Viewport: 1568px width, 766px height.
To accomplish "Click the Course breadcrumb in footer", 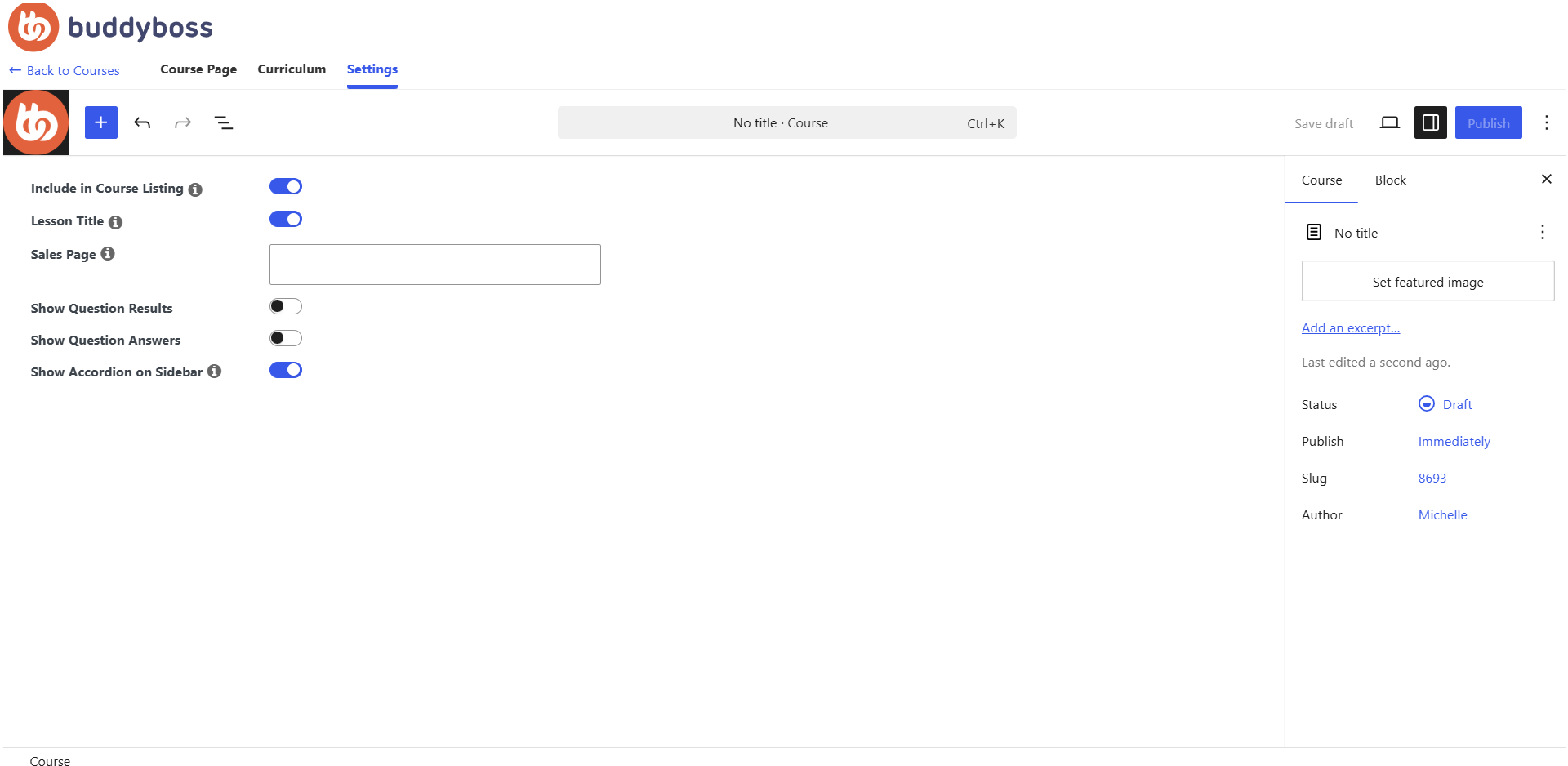I will (x=50, y=761).
